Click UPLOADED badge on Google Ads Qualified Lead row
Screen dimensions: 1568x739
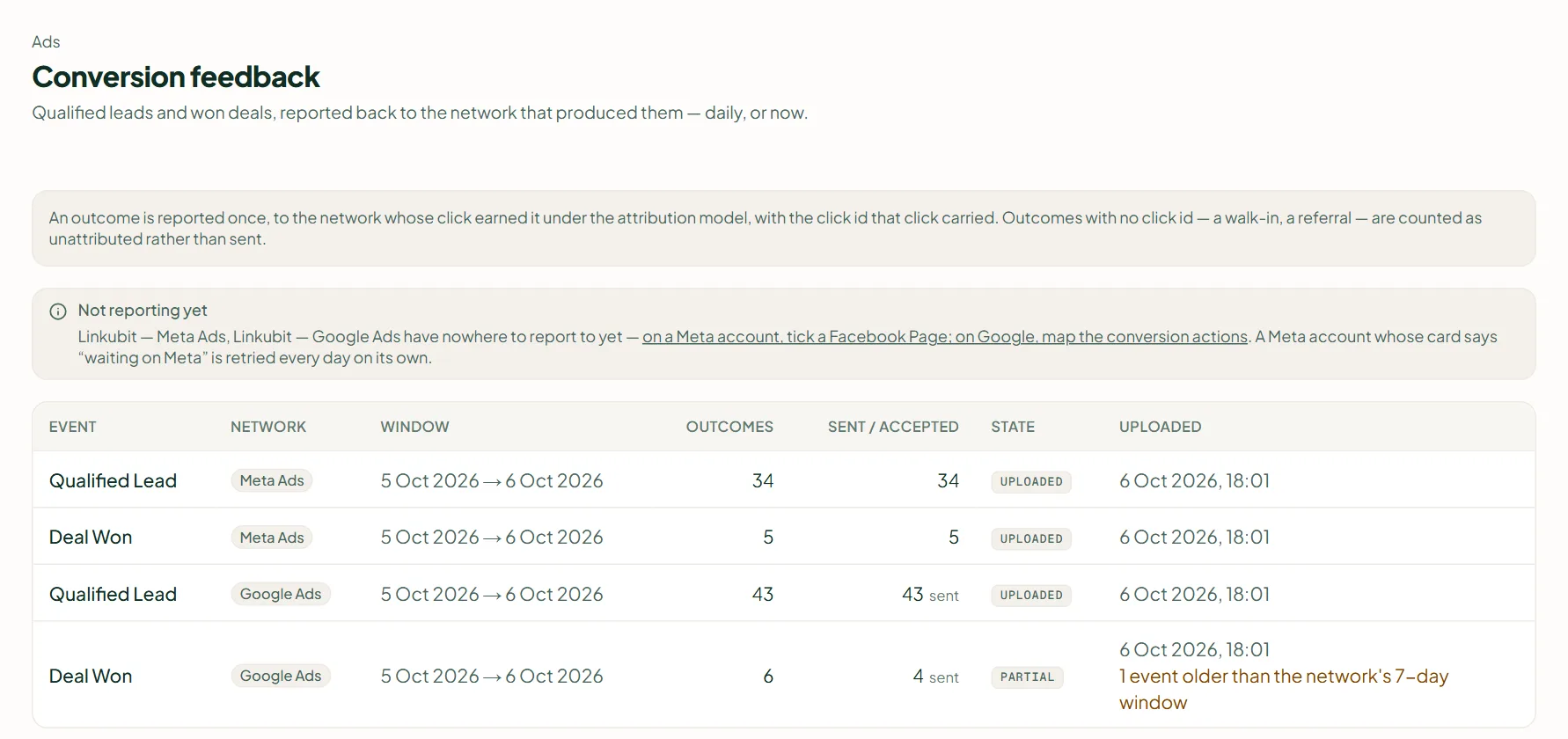1031,596
